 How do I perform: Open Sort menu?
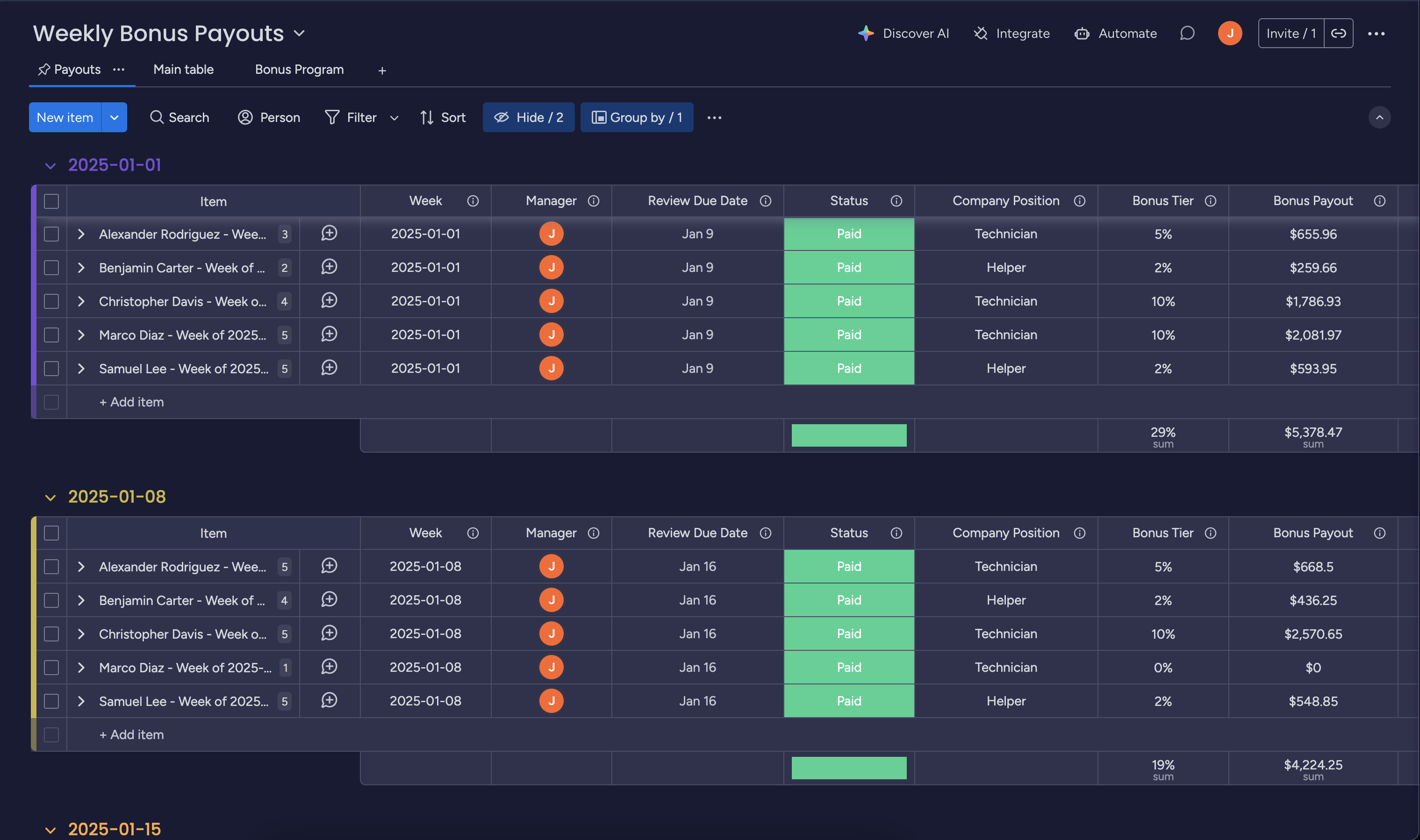pos(443,117)
